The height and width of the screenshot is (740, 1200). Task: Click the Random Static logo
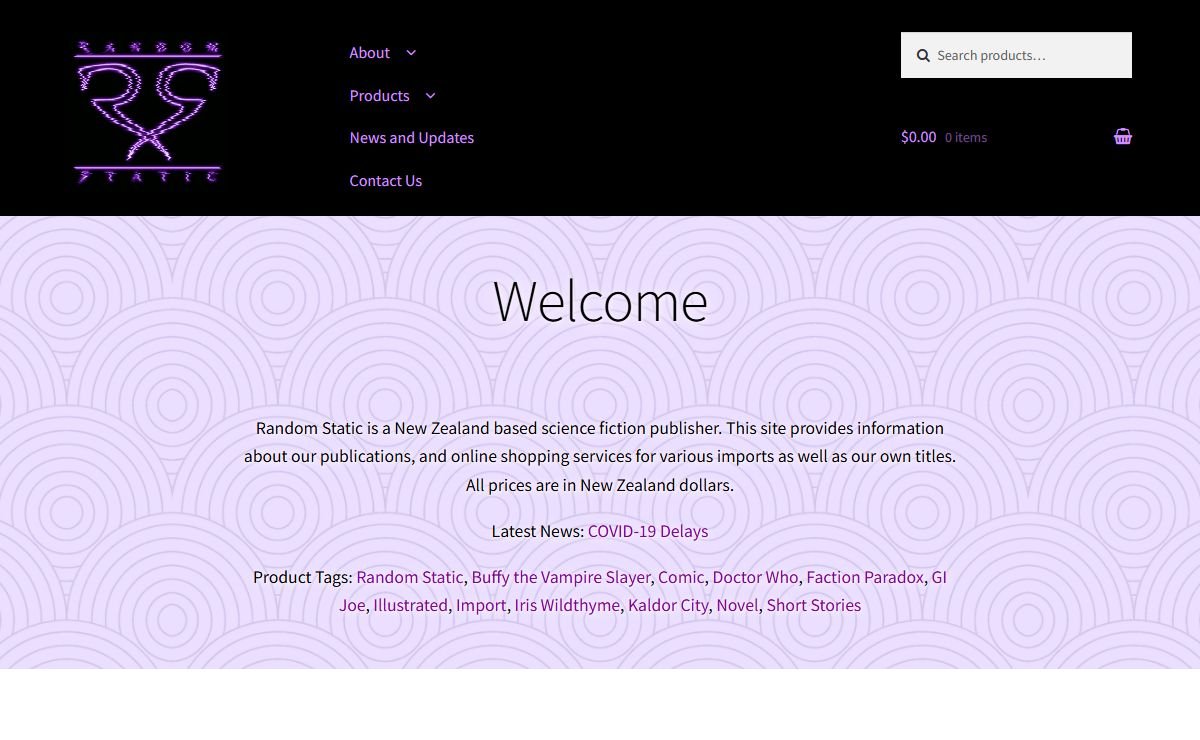pyautogui.click(x=147, y=112)
